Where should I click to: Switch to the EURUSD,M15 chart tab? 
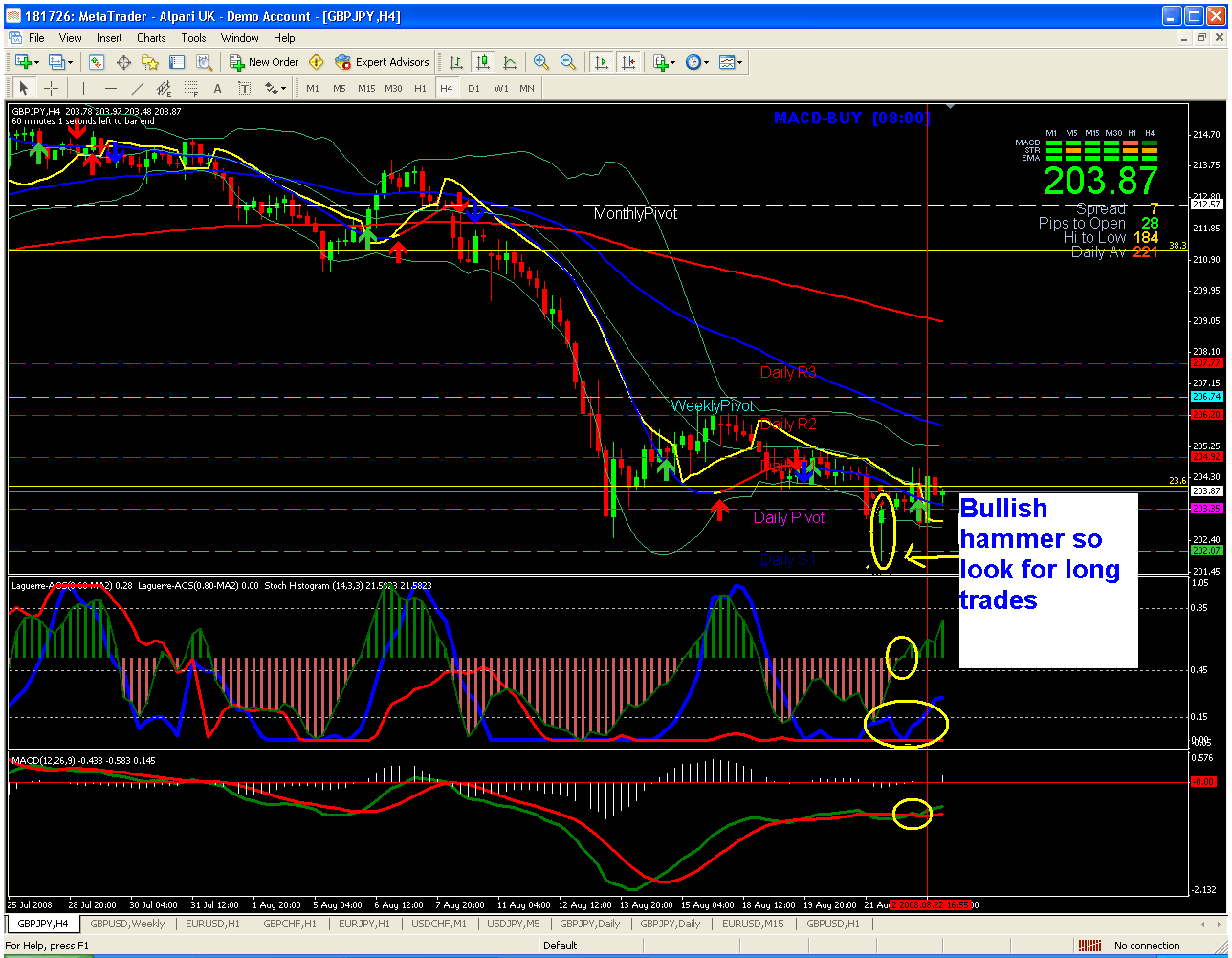point(754,924)
